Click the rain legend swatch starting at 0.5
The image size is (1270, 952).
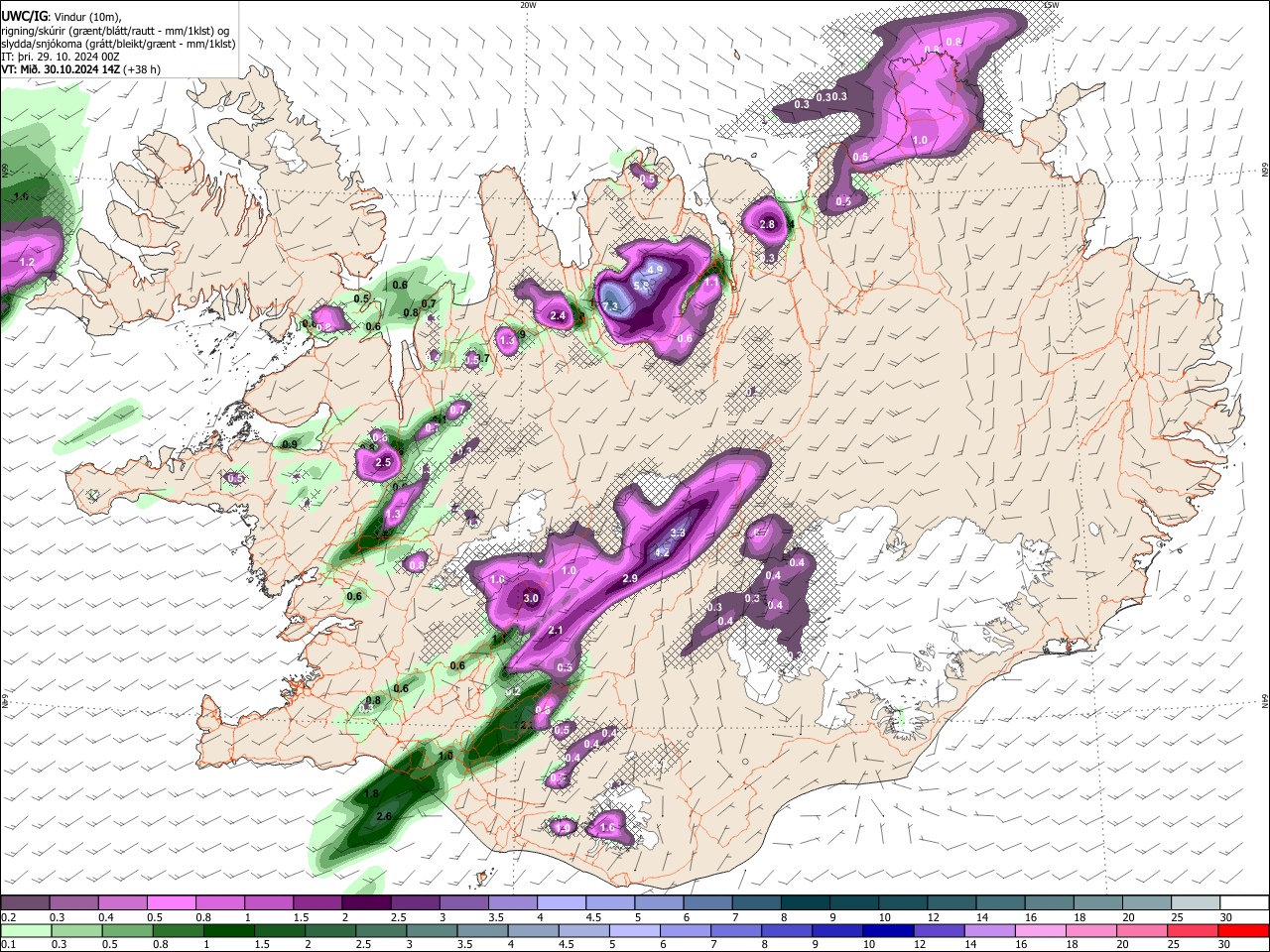click(x=127, y=930)
